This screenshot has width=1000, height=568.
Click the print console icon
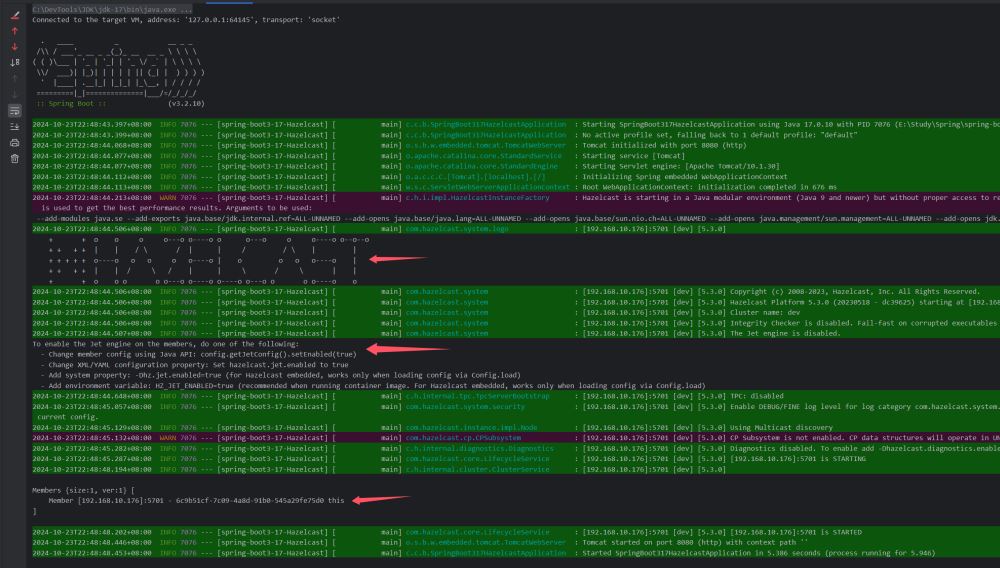pyautogui.click(x=15, y=143)
